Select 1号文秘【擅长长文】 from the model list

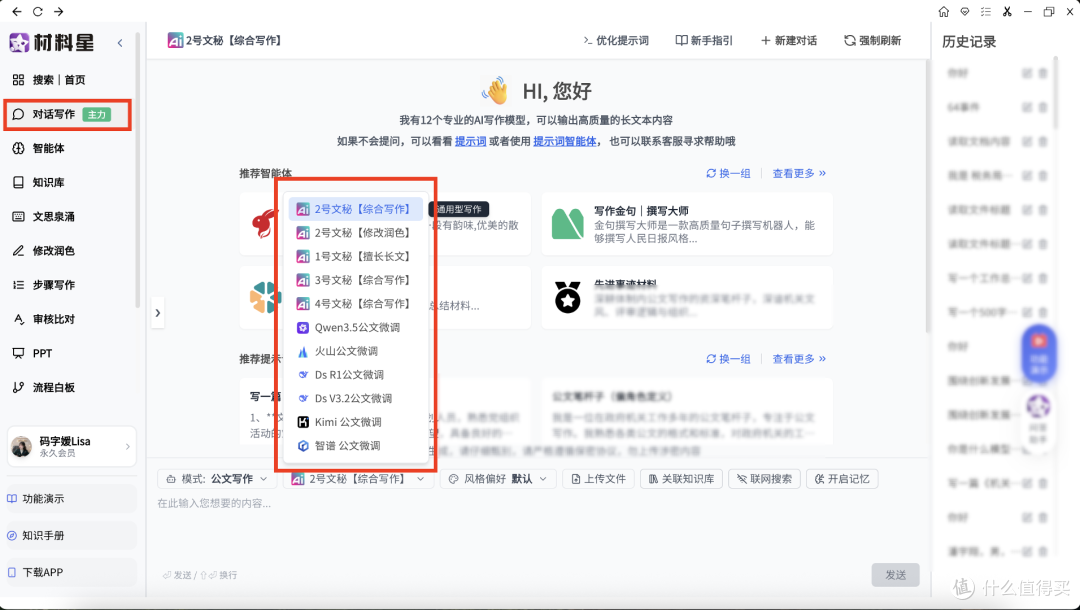[355, 256]
